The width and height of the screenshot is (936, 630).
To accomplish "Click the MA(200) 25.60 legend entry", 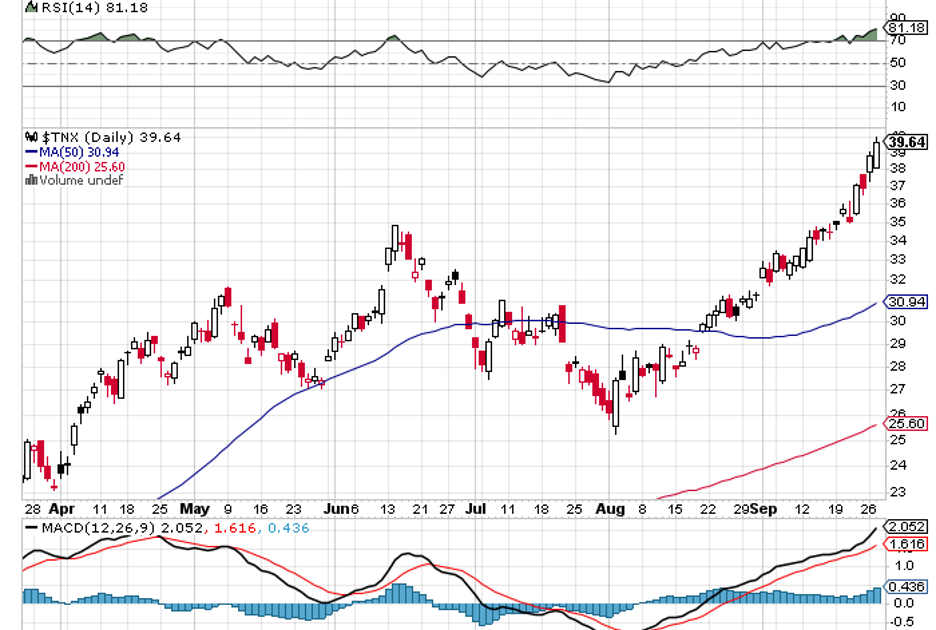I will click(x=82, y=166).
